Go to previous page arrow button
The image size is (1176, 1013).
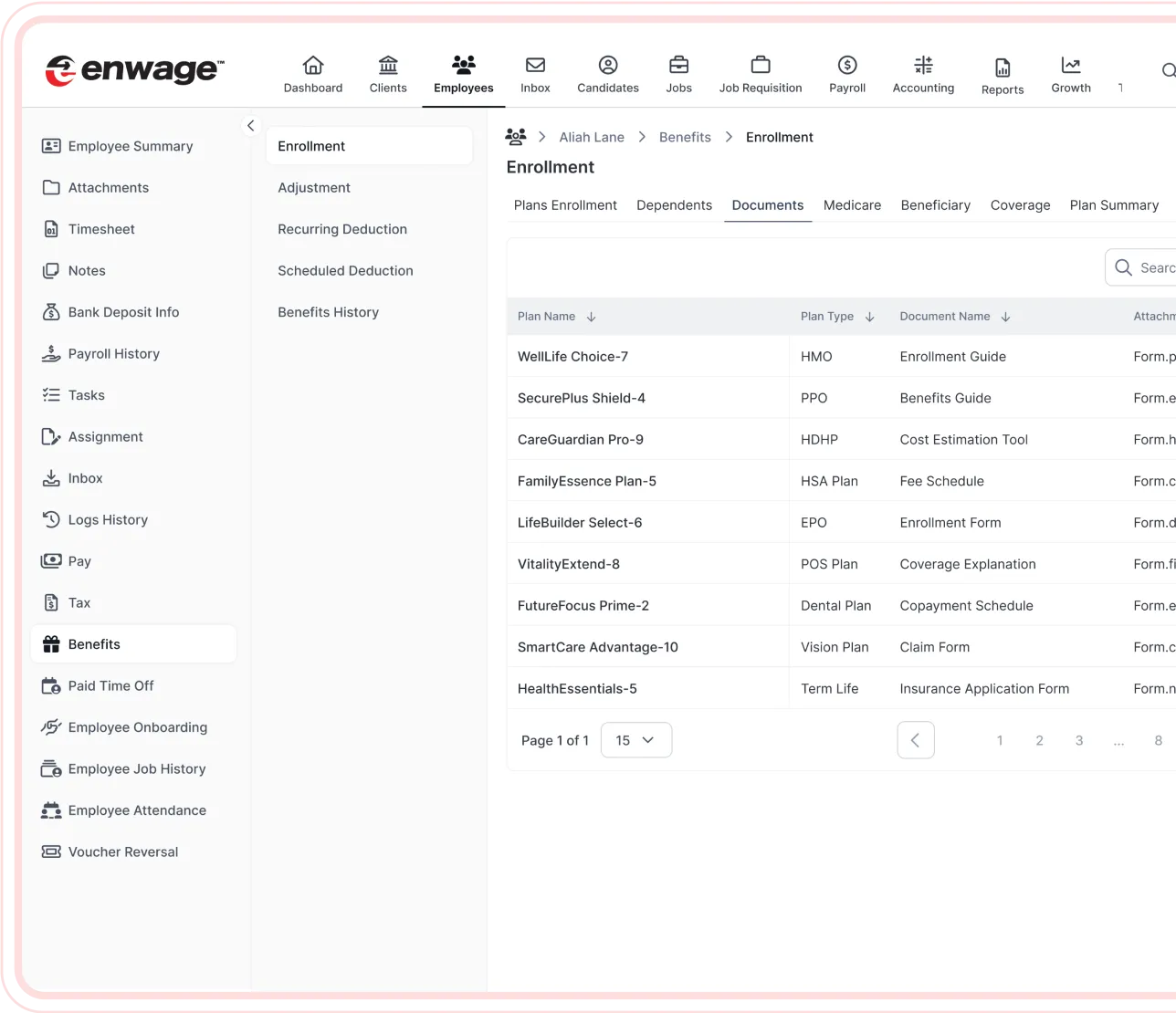916,740
